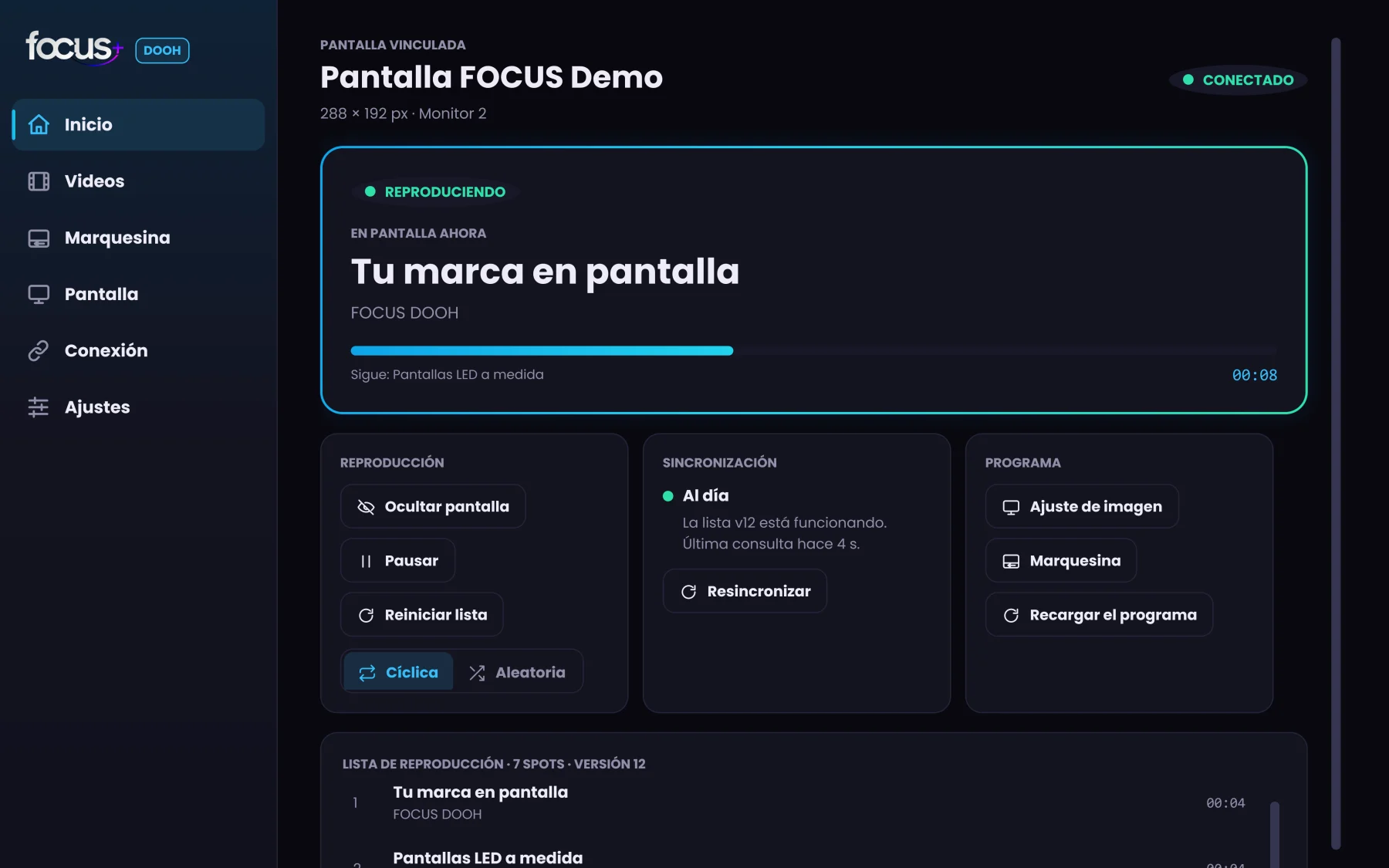Screen dimensions: 1389x868
Task: Click 'Sigue: Pantallas LED a medida' text
Action: (x=447, y=374)
